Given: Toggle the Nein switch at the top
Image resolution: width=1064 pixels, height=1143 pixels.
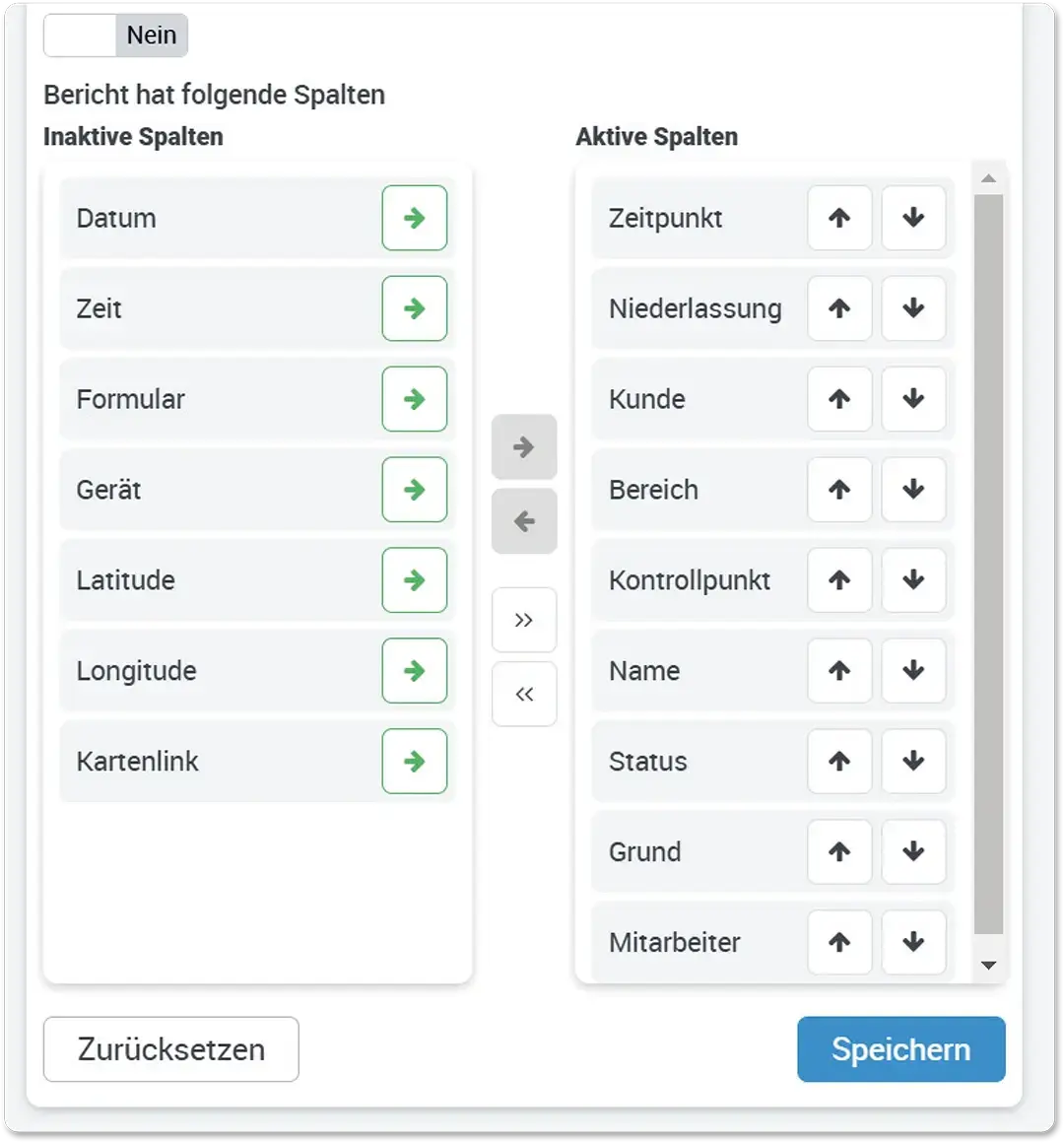Looking at the screenshot, I should (x=115, y=35).
